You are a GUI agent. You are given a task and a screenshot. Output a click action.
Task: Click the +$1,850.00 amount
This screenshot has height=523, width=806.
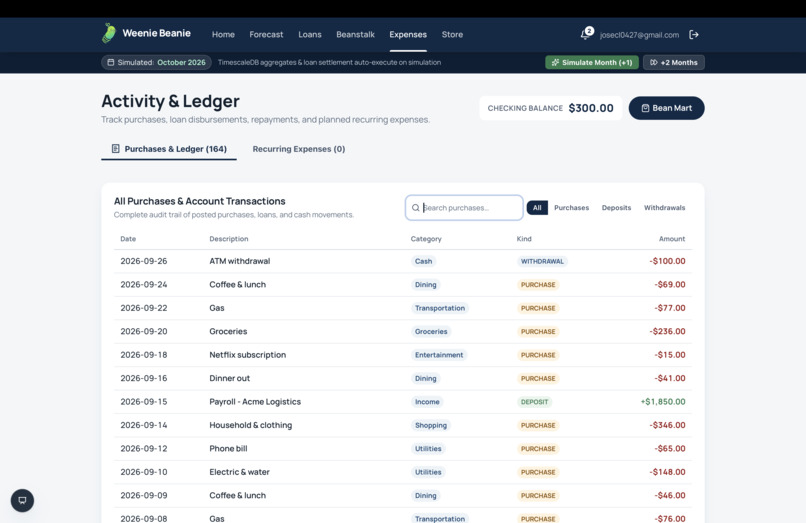tap(663, 402)
